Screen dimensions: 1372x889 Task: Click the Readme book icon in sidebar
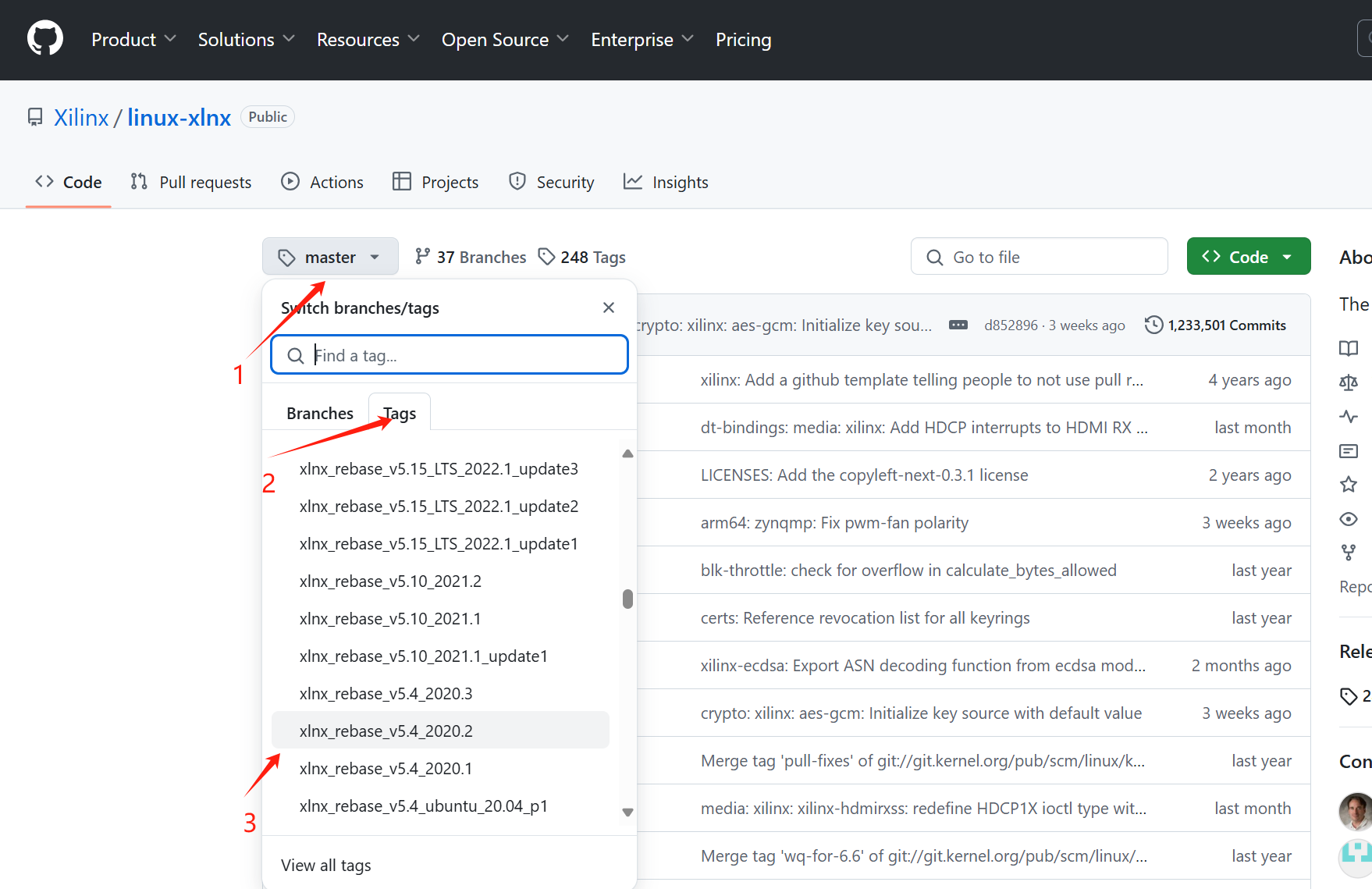(1349, 348)
